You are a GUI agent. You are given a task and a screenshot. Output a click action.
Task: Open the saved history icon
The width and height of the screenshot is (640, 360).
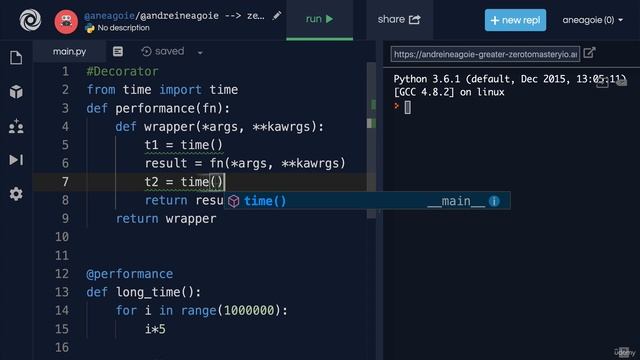pyautogui.click(x=146, y=51)
